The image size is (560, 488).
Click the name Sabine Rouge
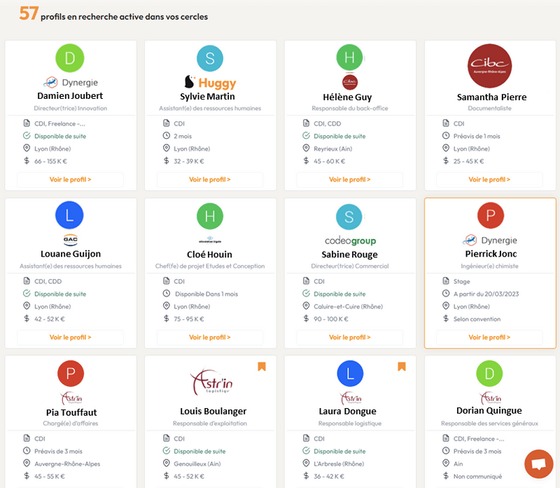(x=349, y=254)
